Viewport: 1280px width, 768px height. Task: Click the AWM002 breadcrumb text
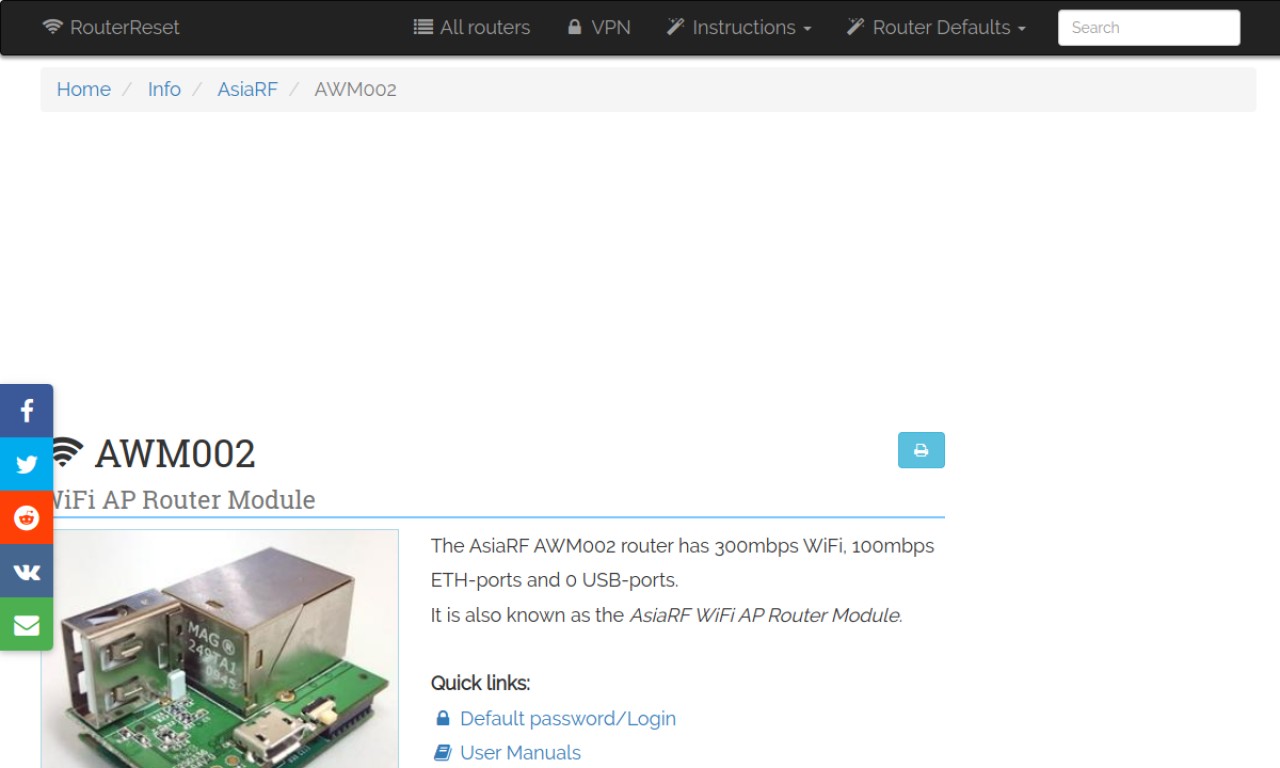click(355, 89)
